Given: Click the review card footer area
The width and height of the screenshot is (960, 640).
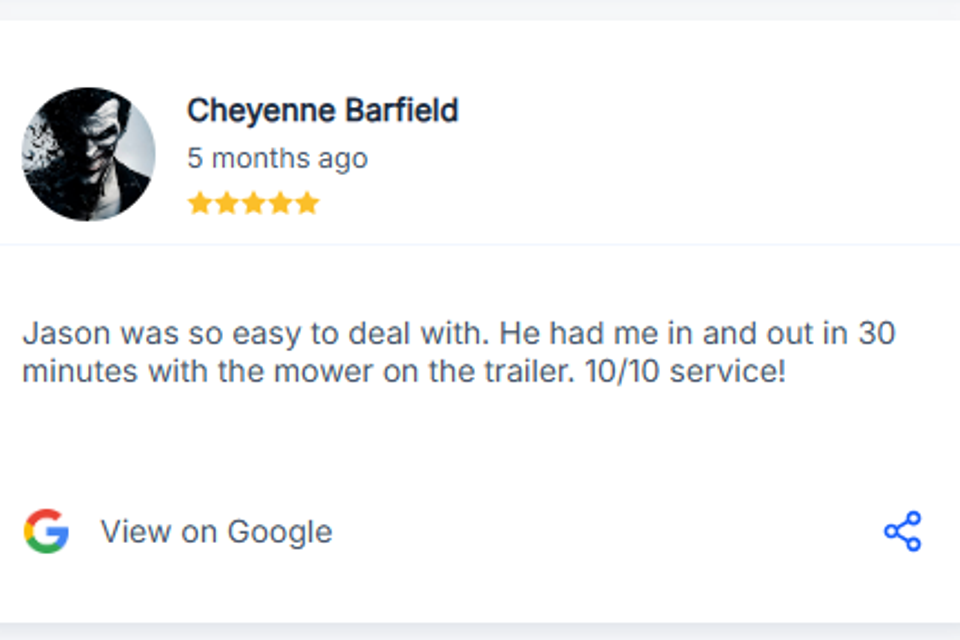Looking at the screenshot, I should [480, 531].
